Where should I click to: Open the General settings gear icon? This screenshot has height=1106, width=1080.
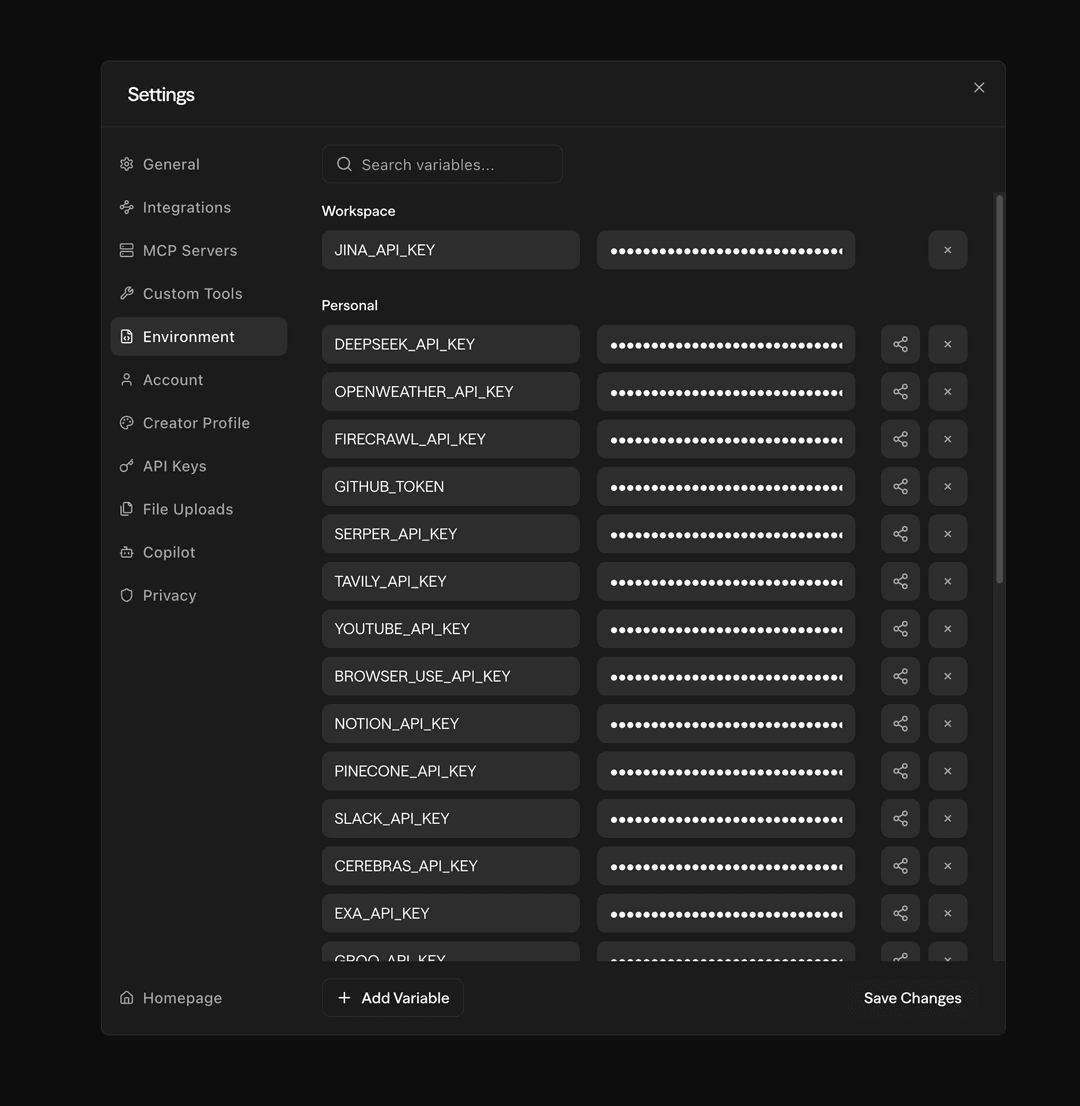tap(126, 164)
